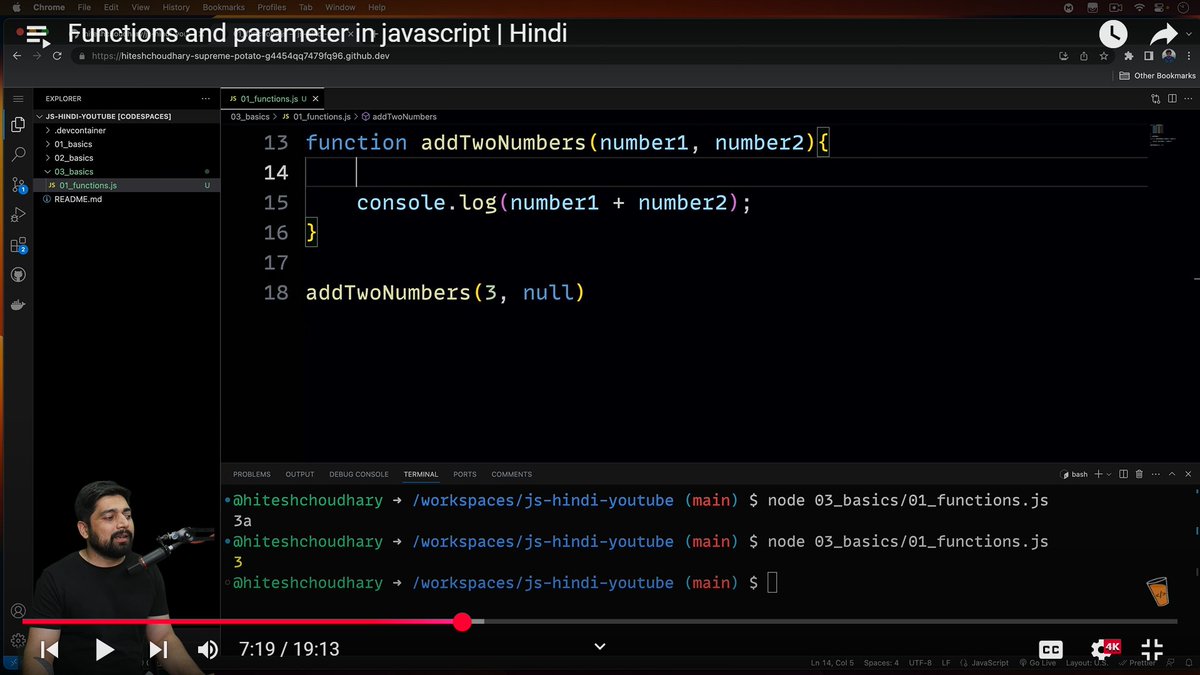Add a new terminal with plus icon
The image size is (1200, 675).
[1098, 474]
